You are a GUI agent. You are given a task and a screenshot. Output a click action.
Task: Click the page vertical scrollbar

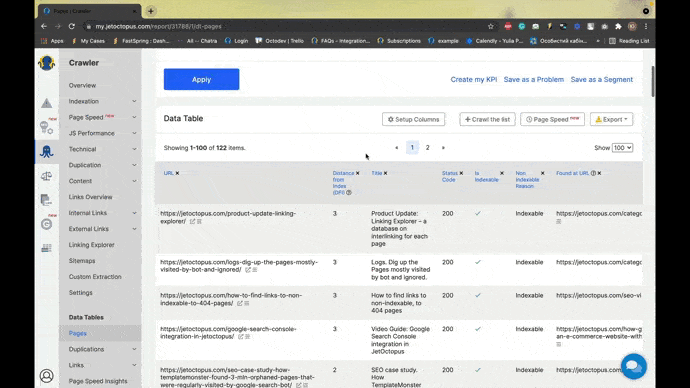(x=653, y=82)
